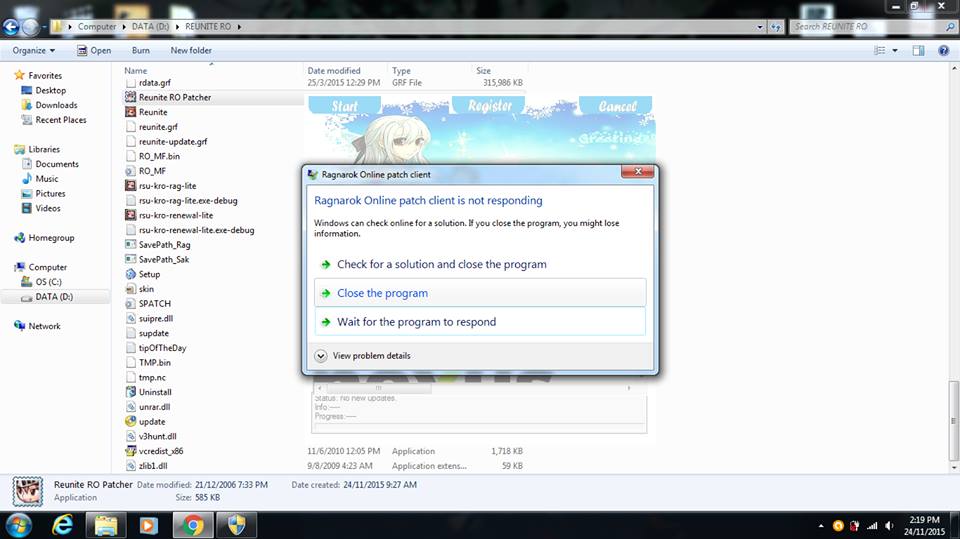Open the Windows Start menu orb
Screen dimensions: 960x539
[18, 526]
